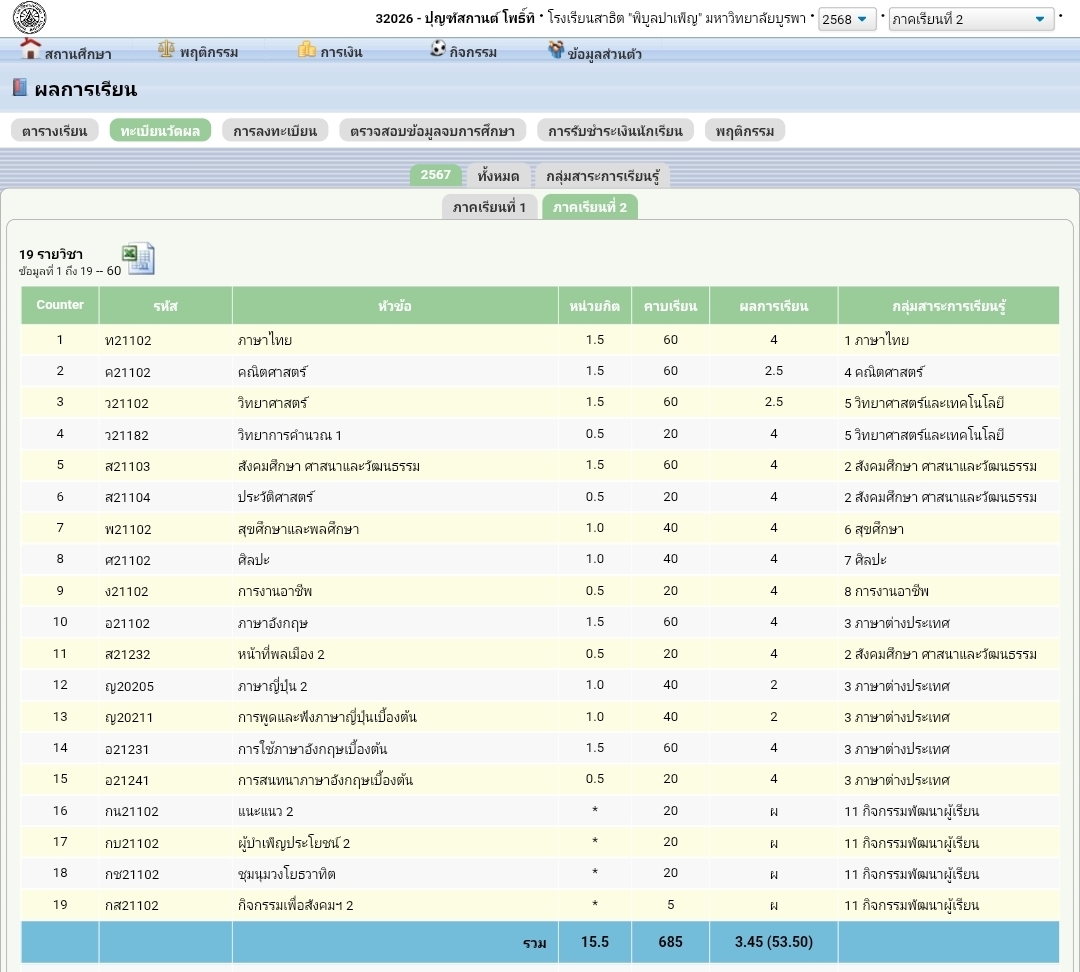The width and height of the screenshot is (1080, 972).
Task: Click the school crest logo icon
Action: 29,17
